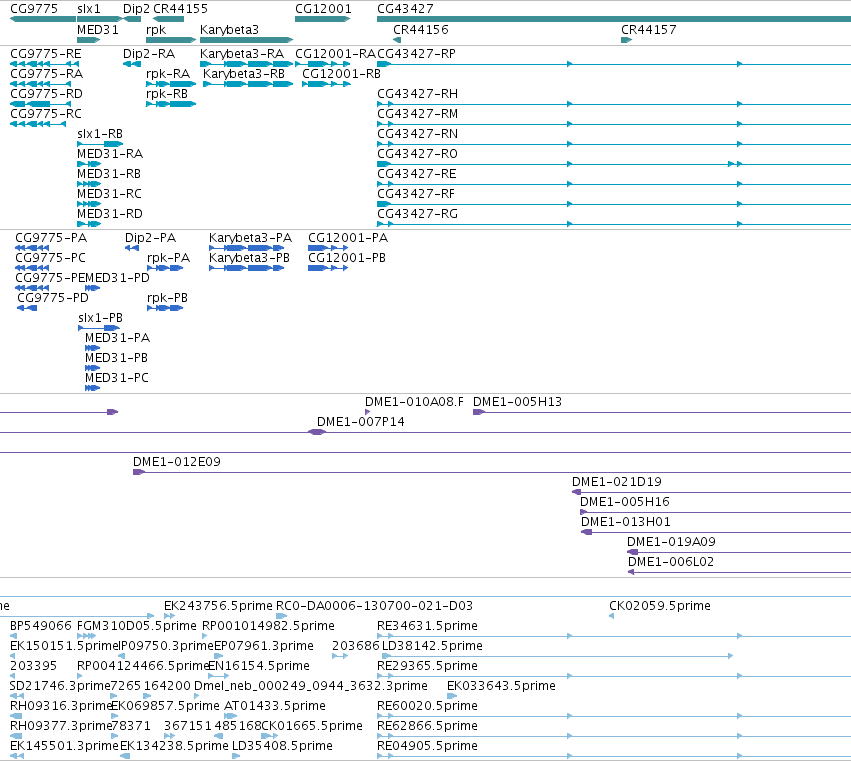The image size is (851, 761).
Task: Click transcript MED31-RC
Action: 110,194
